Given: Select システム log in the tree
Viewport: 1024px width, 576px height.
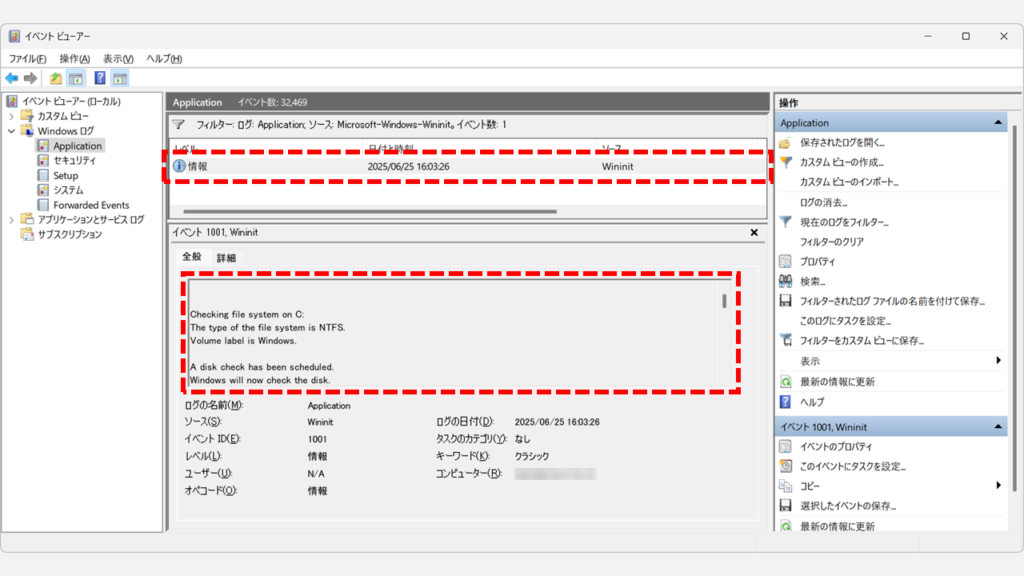Looking at the screenshot, I should (68, 190).
